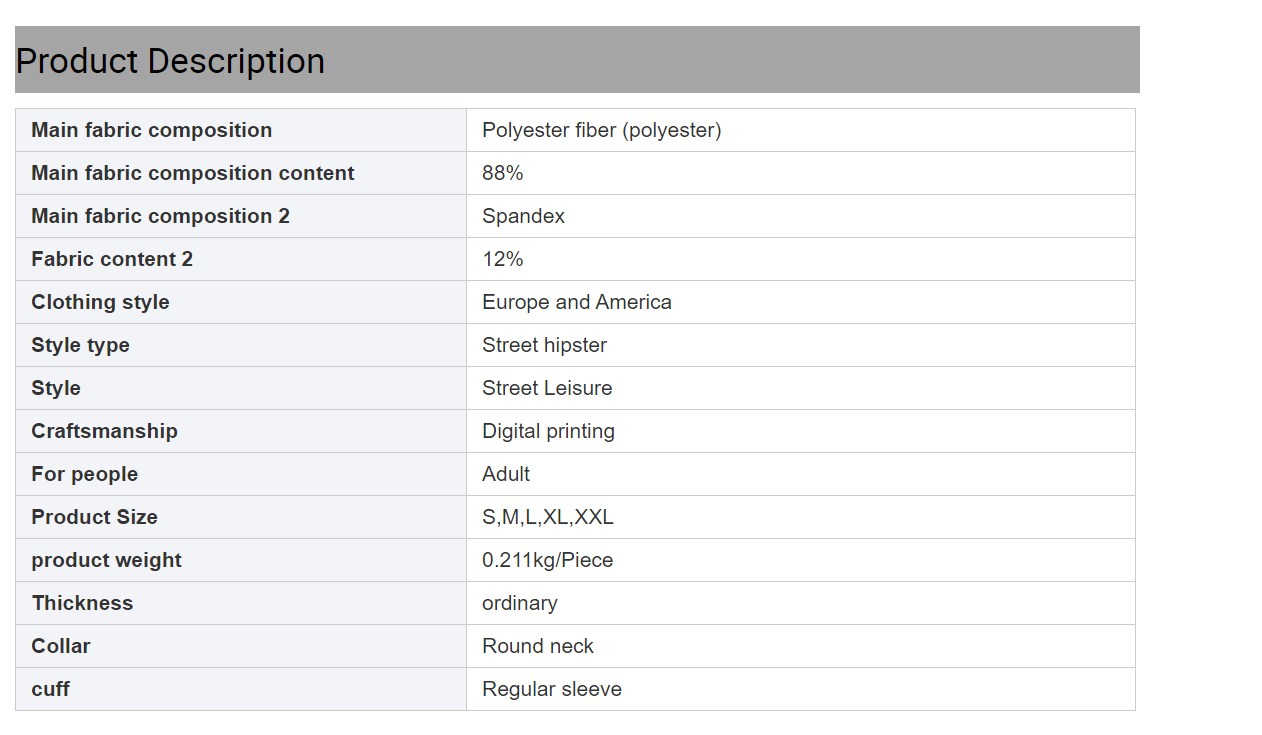Click the Clothing style row label
Viewport: 1262px width, 735px height.
(x=100, y=302)
